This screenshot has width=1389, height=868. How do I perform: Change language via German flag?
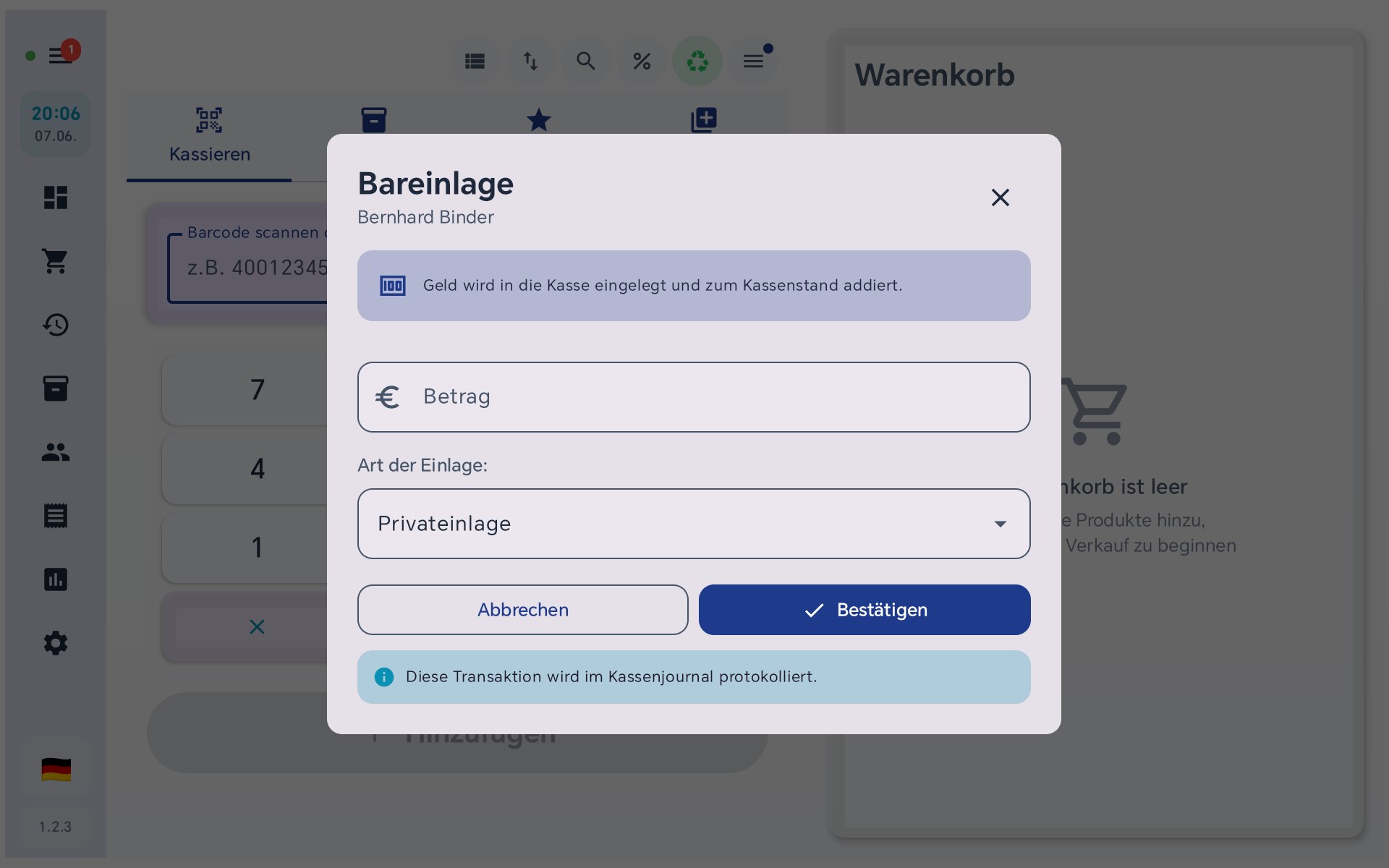coord(56,770)
